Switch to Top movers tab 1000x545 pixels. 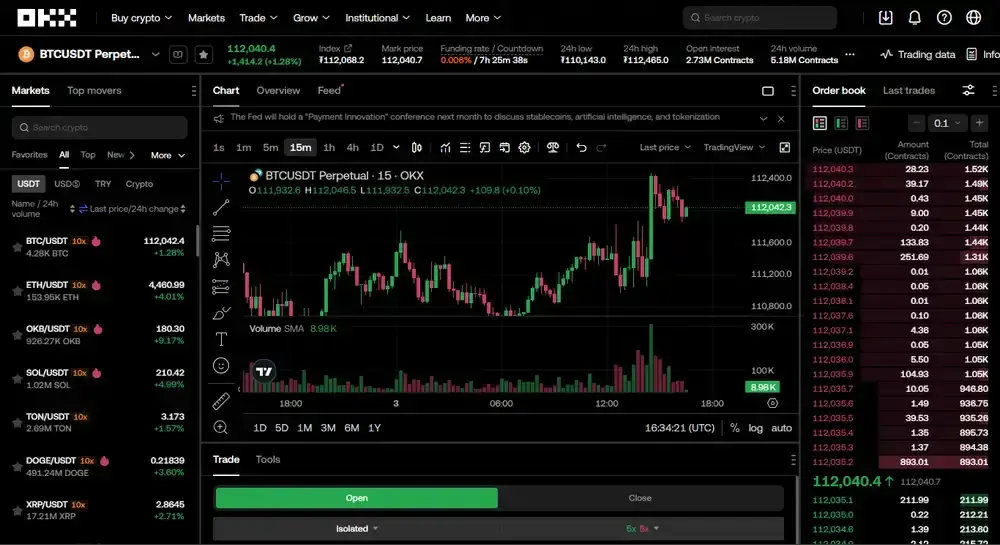tap(94, 91)
